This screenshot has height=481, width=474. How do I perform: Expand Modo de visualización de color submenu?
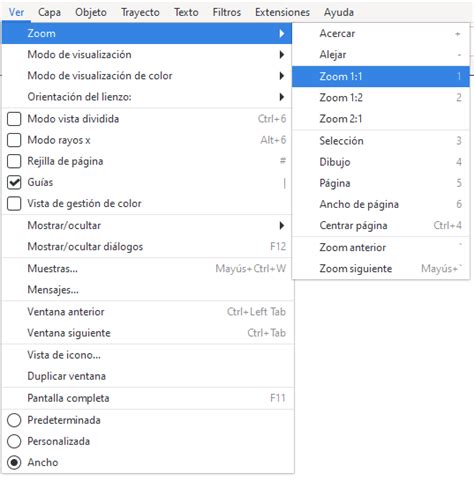click(x=147, y=76)
